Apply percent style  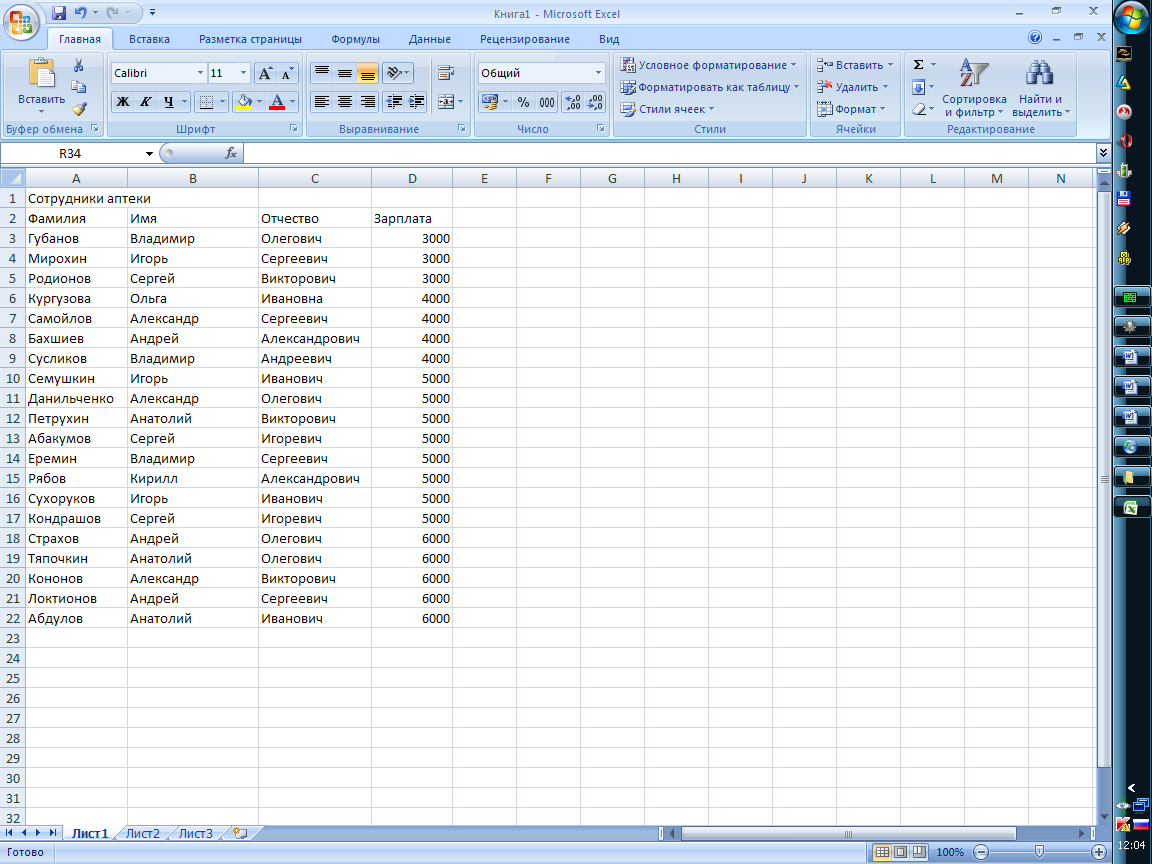523,102
